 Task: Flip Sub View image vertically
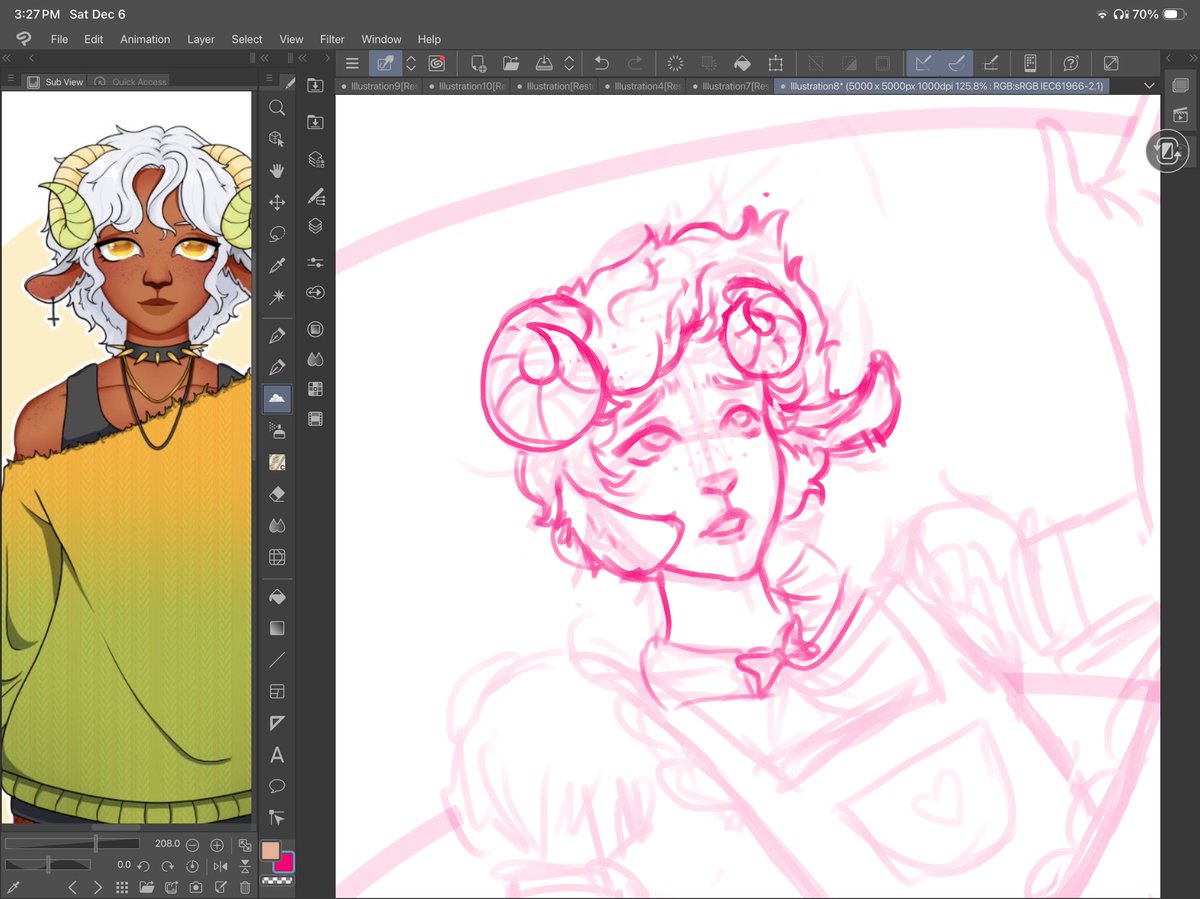[x=245, y=865]
